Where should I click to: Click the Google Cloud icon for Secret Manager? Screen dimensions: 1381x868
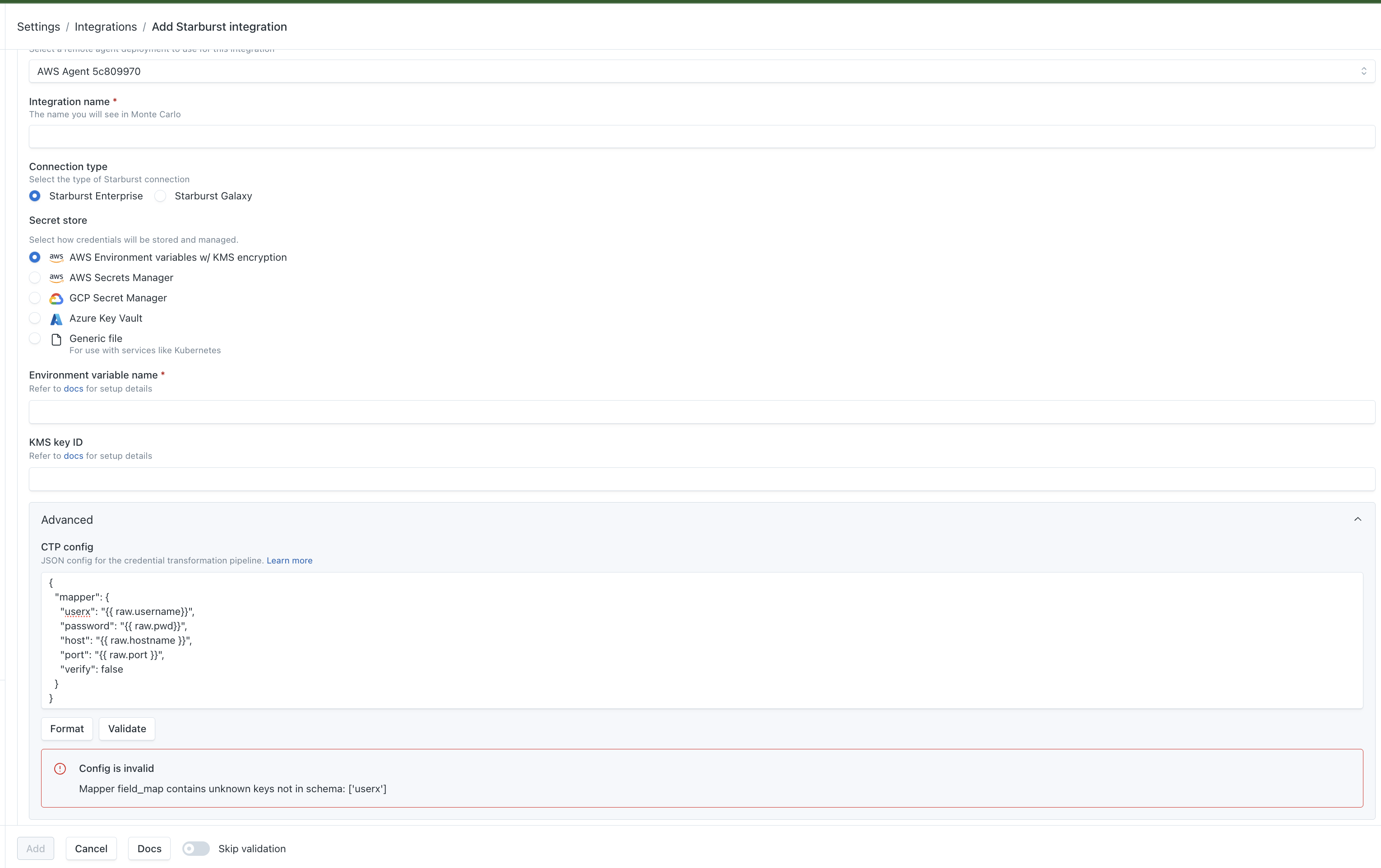pos(56,298)
